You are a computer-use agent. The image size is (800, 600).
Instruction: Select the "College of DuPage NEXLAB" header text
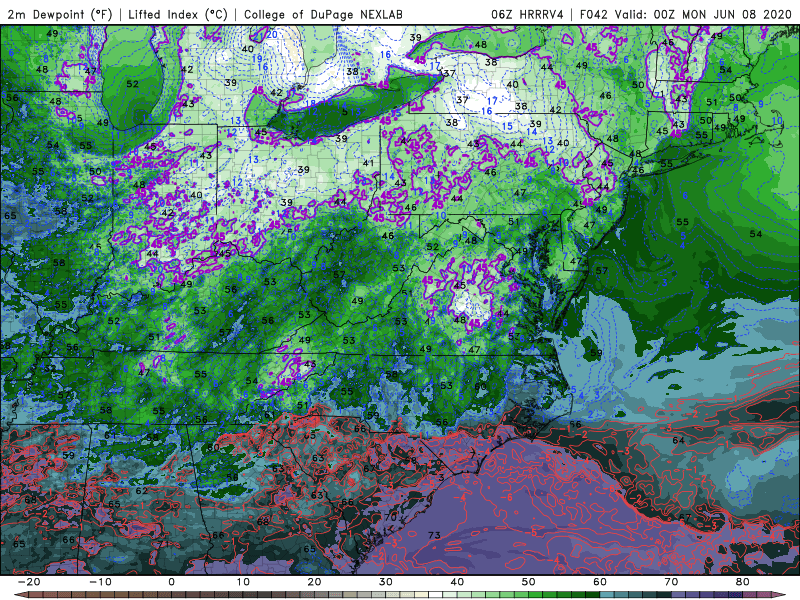pyautogui.click(x=323, y=14)
